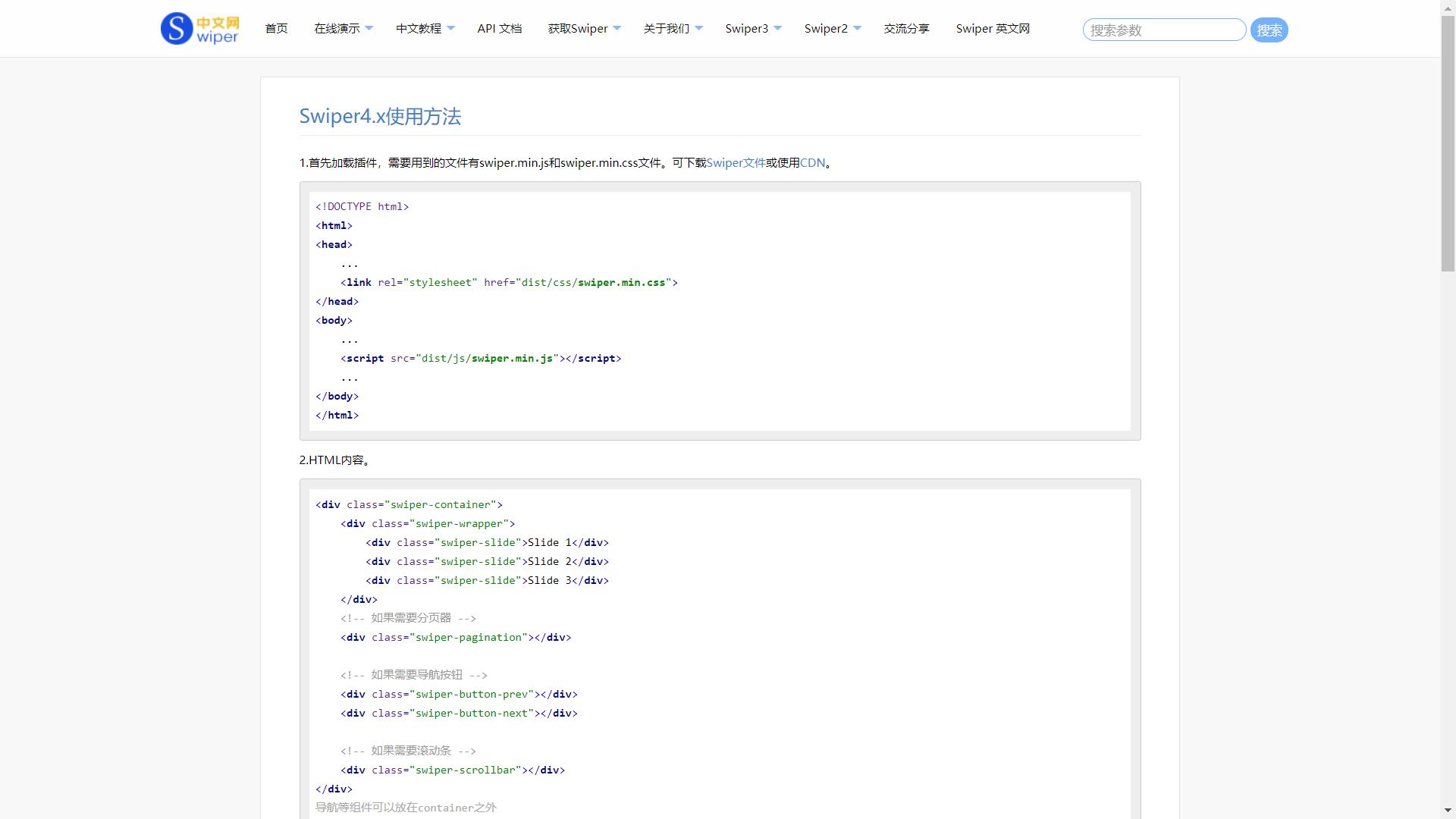This screenshot has width=1456, height=819.
Task: Go to the 交流分享 page
Action: (x=906, y=29)
